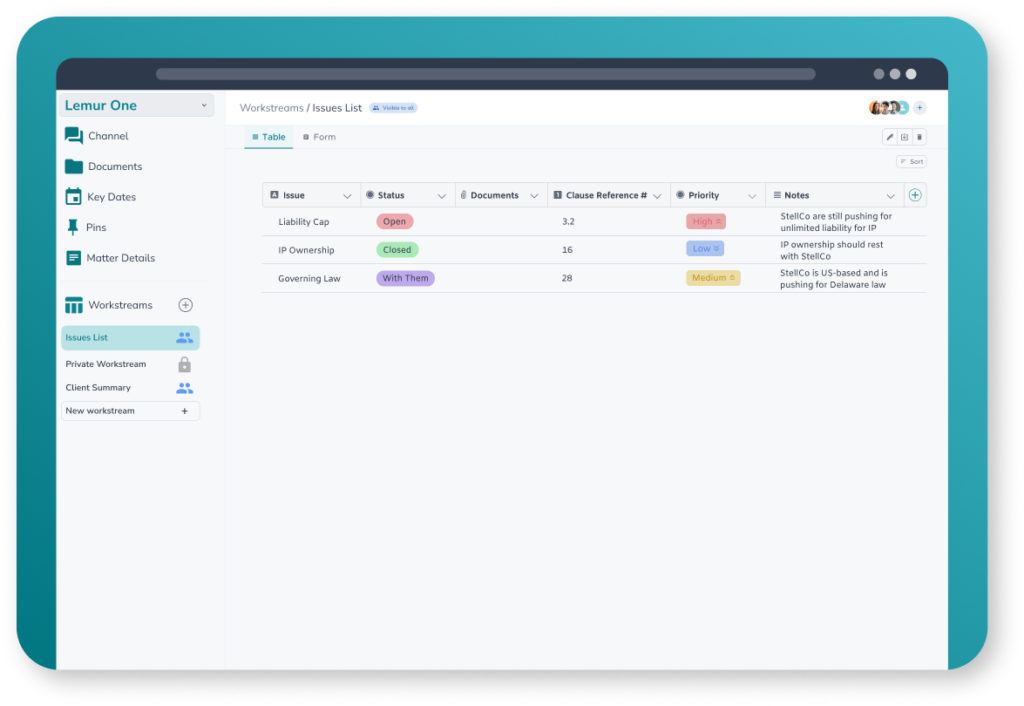
Task: Add a column with the circled plus
Action: coord(915,195)
